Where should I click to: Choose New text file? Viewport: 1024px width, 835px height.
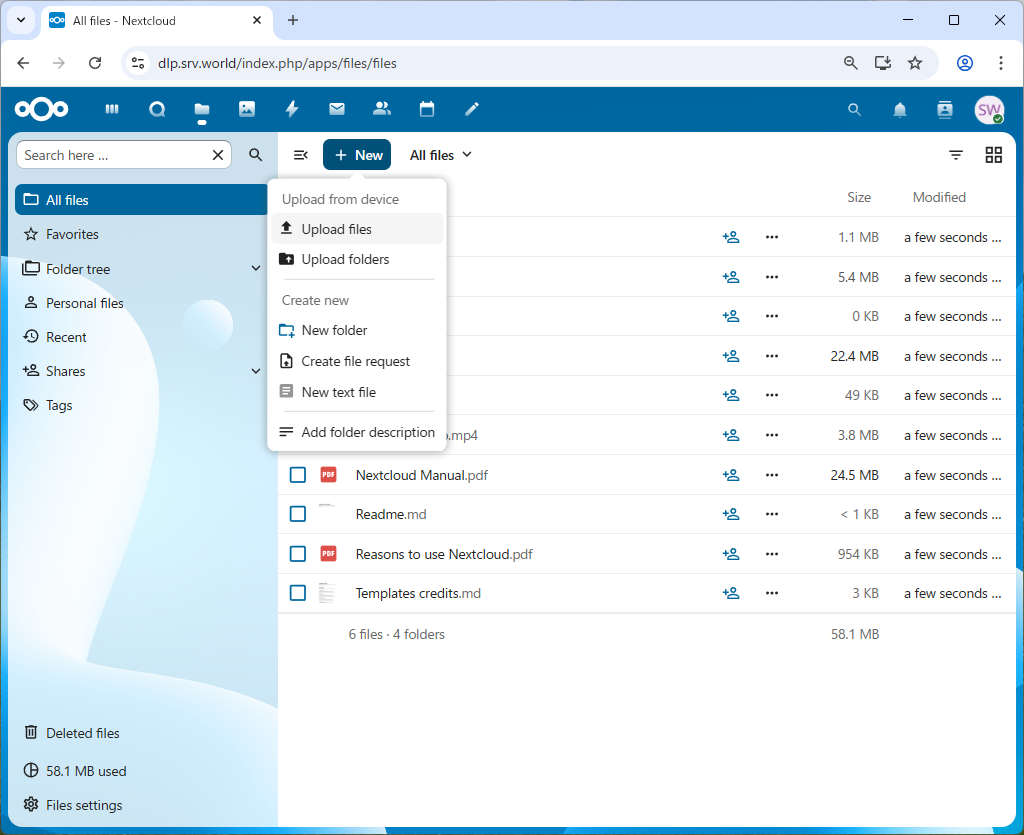[357, 392]
